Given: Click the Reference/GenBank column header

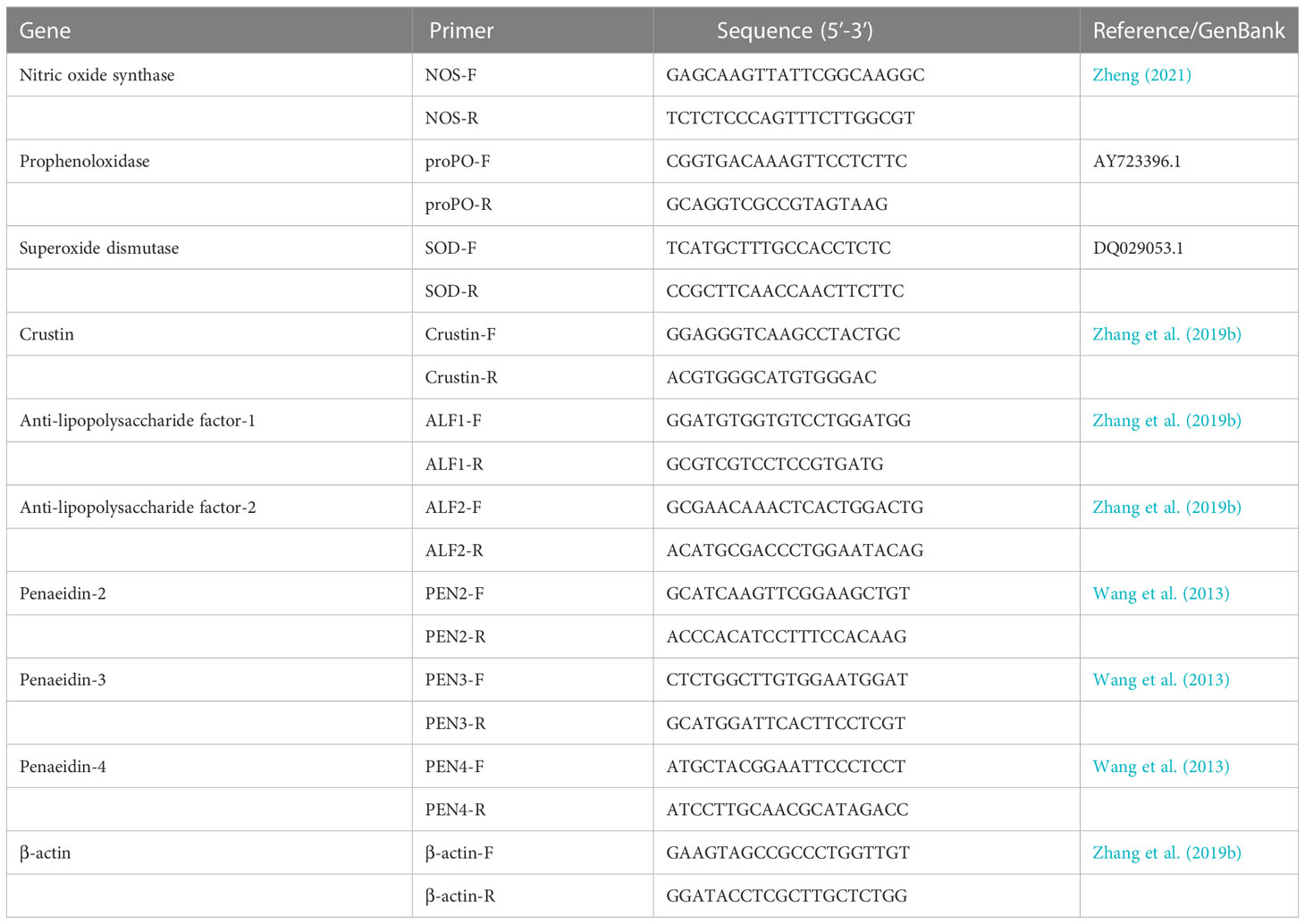Looking at the screenshot, I should coord(1189,30).
